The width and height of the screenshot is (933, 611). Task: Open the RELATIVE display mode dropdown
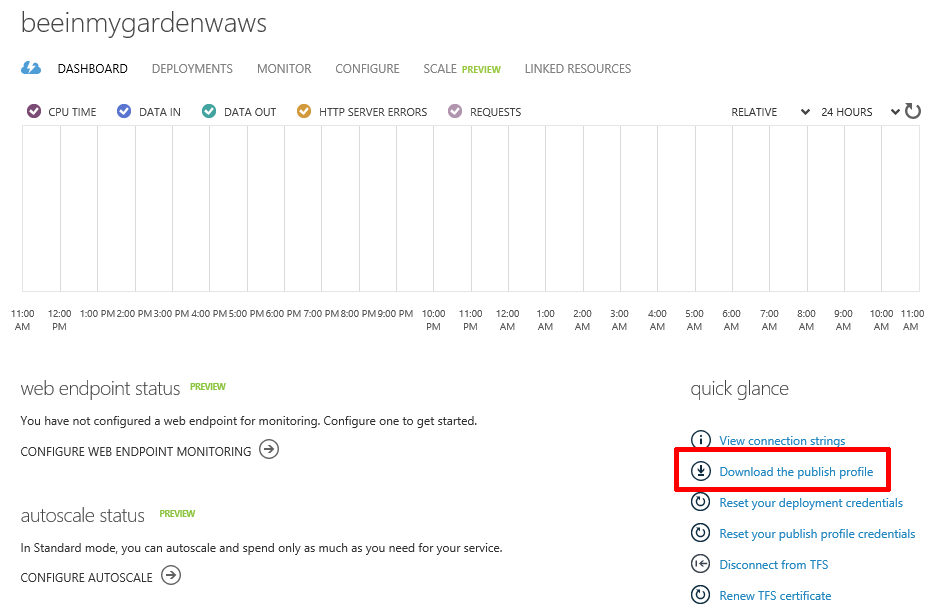[x=770, y=112]
